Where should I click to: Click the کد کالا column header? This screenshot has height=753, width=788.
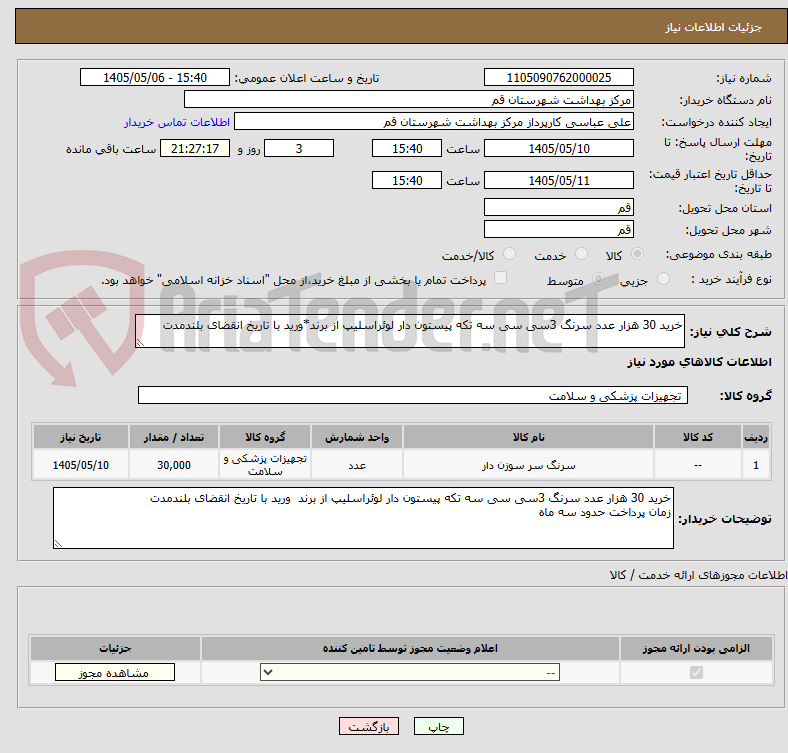coord(698,437)
